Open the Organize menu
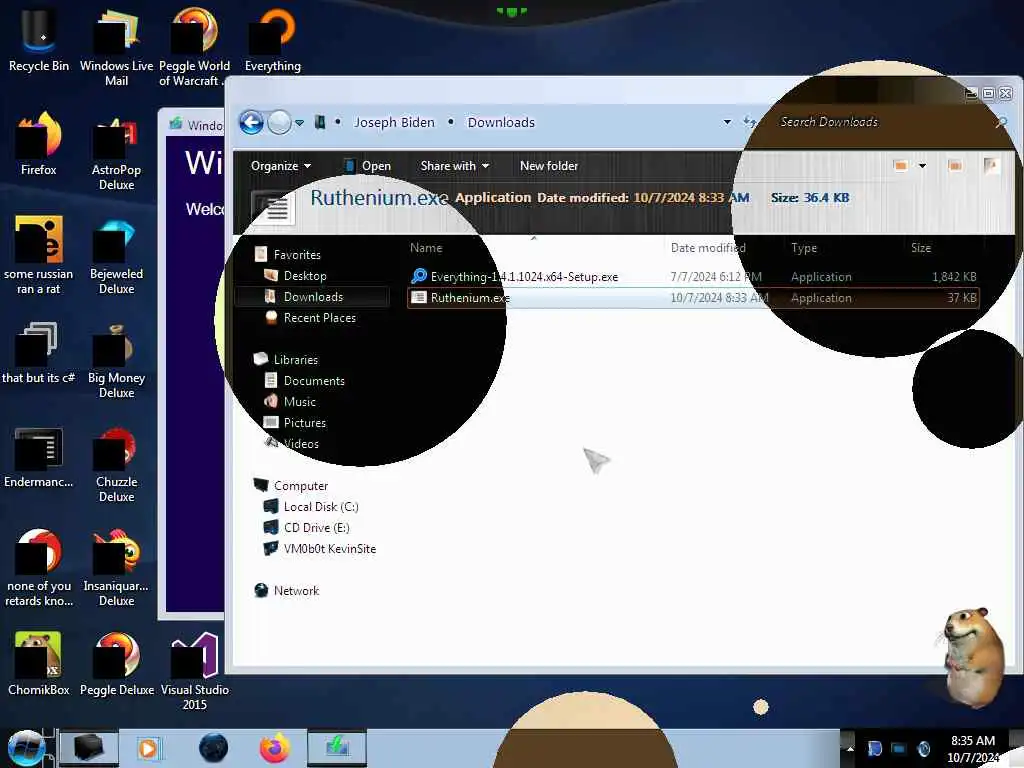 click(280, 166)
